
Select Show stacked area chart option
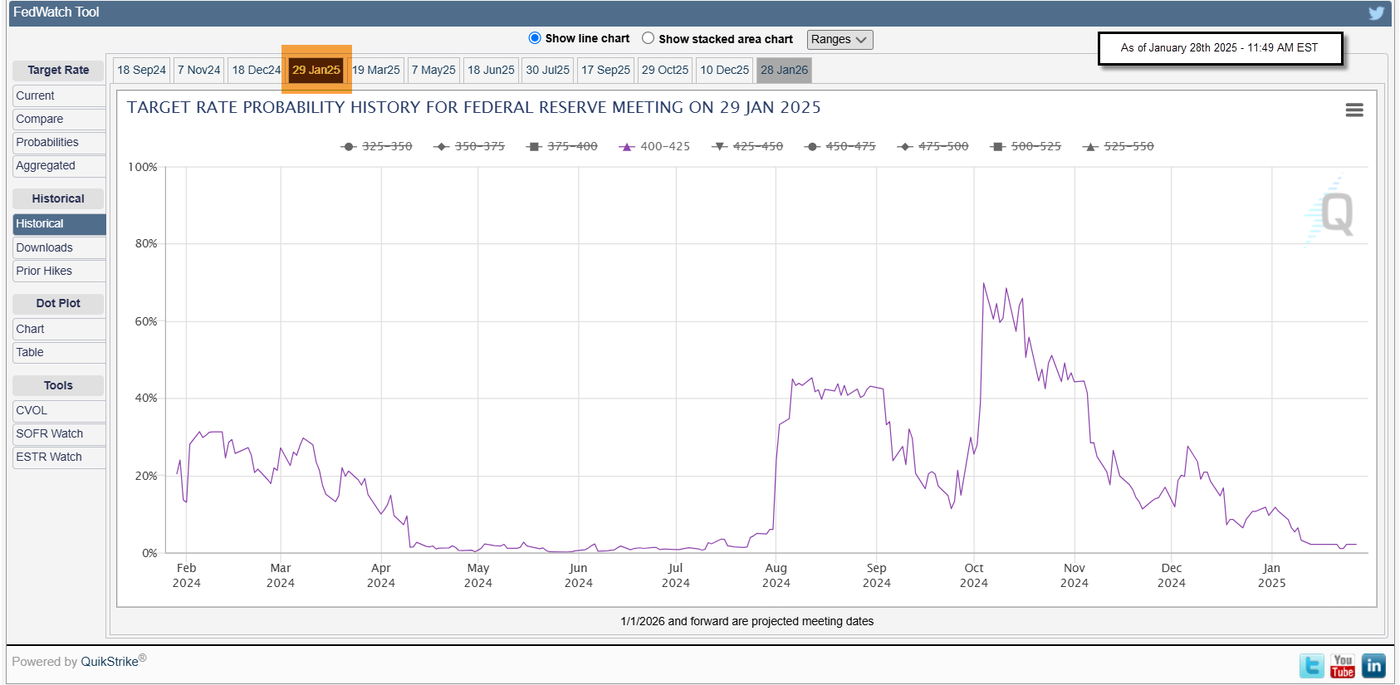pyautogui.click(x=648, y=39)
